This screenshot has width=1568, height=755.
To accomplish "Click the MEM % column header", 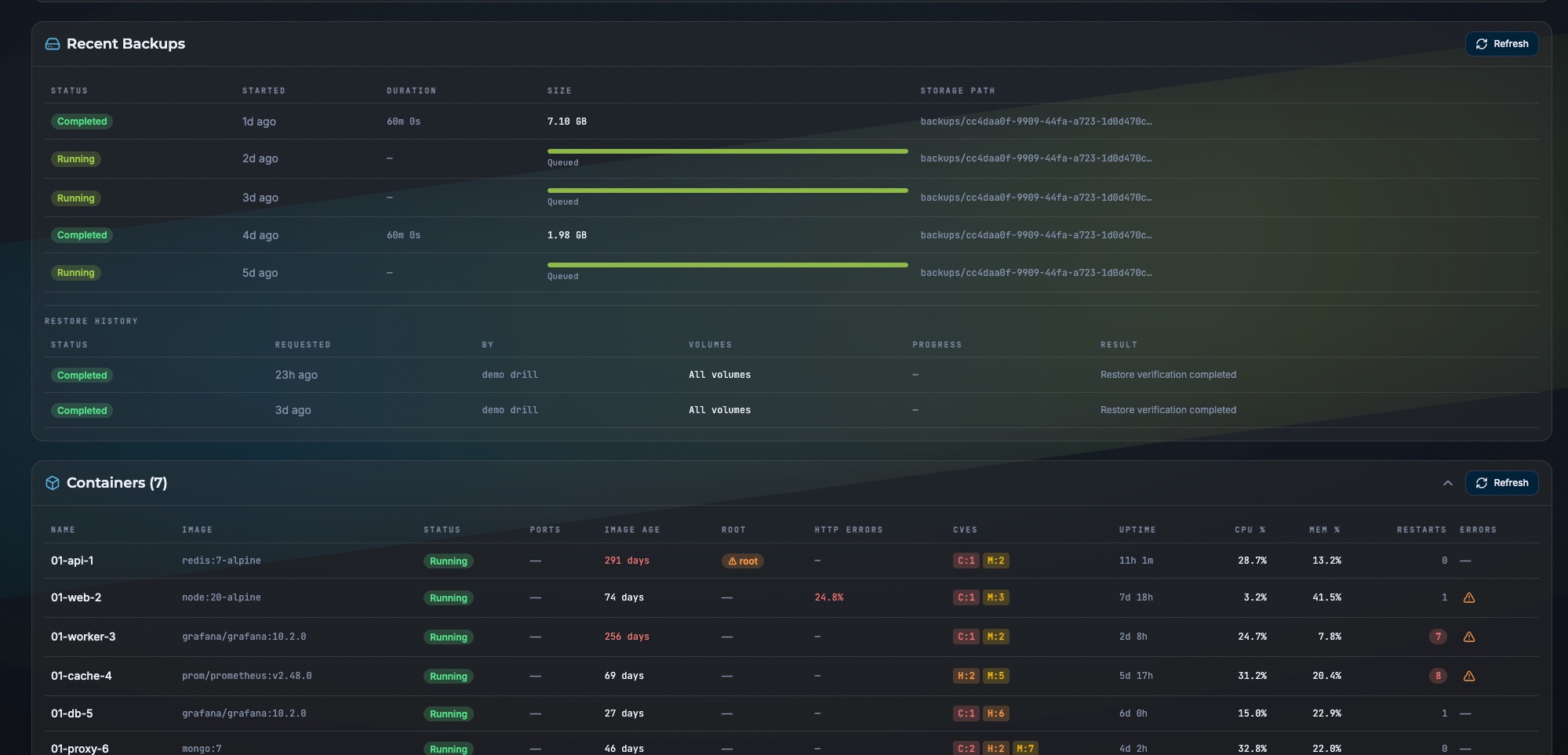I will (x=1325, y=530).
